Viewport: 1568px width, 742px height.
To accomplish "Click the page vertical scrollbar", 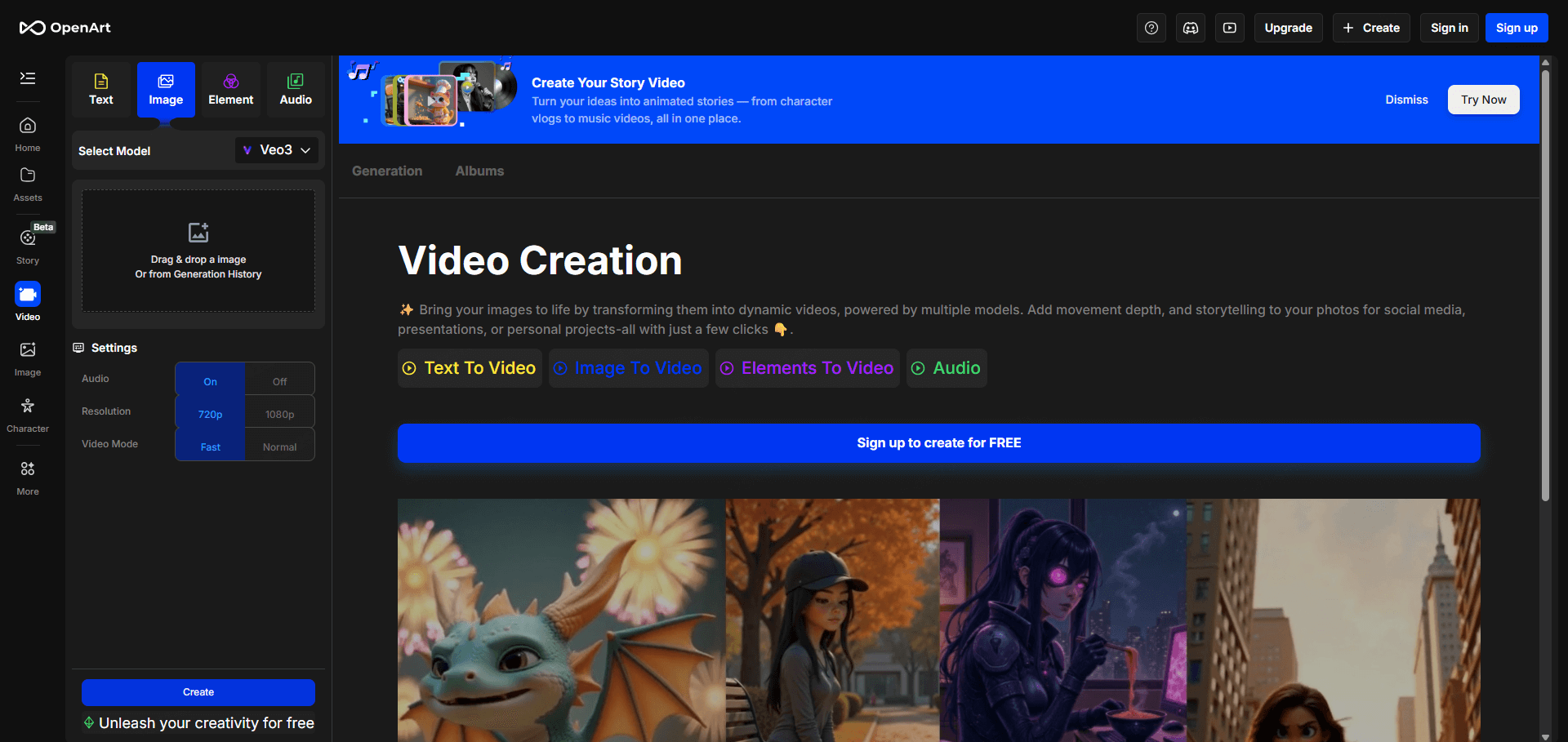I will [x=1545, y=286].
